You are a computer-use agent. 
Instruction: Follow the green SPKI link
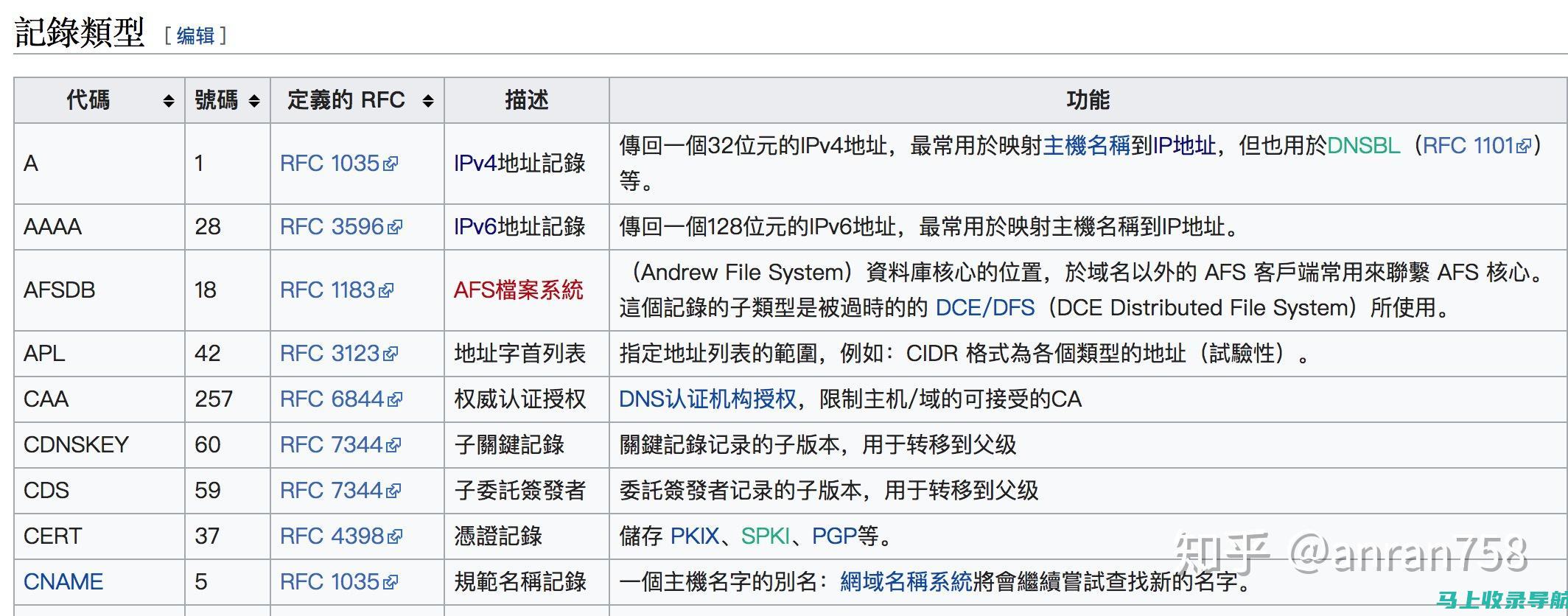point(766,536)
